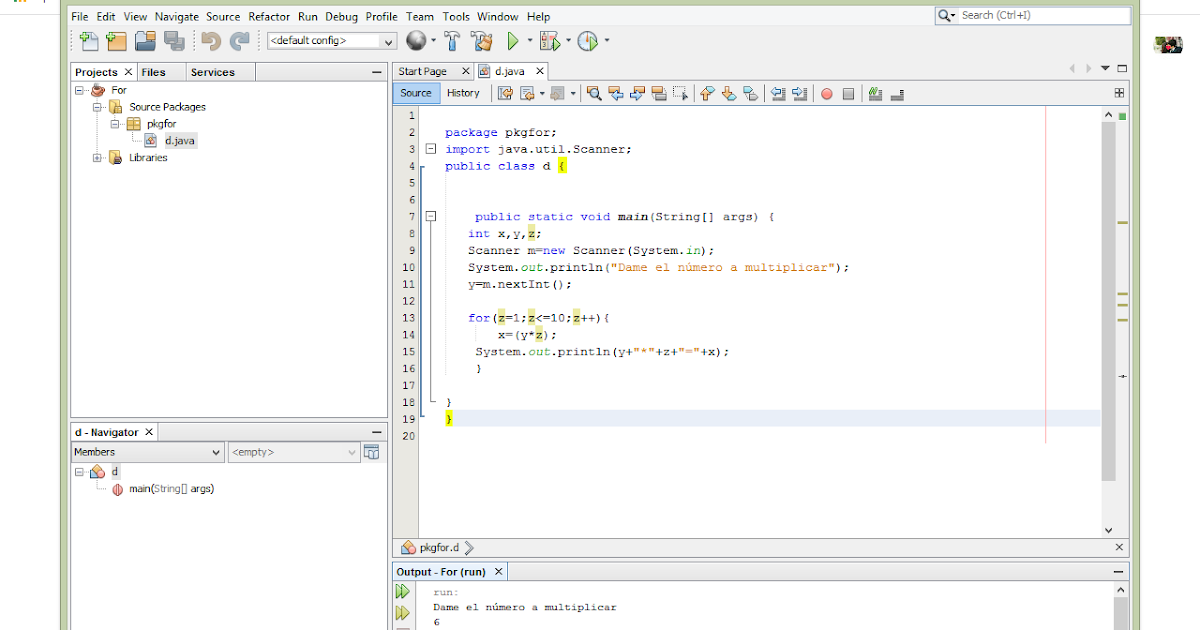Expand the Libraries node in Projects panel

(96, 157)
